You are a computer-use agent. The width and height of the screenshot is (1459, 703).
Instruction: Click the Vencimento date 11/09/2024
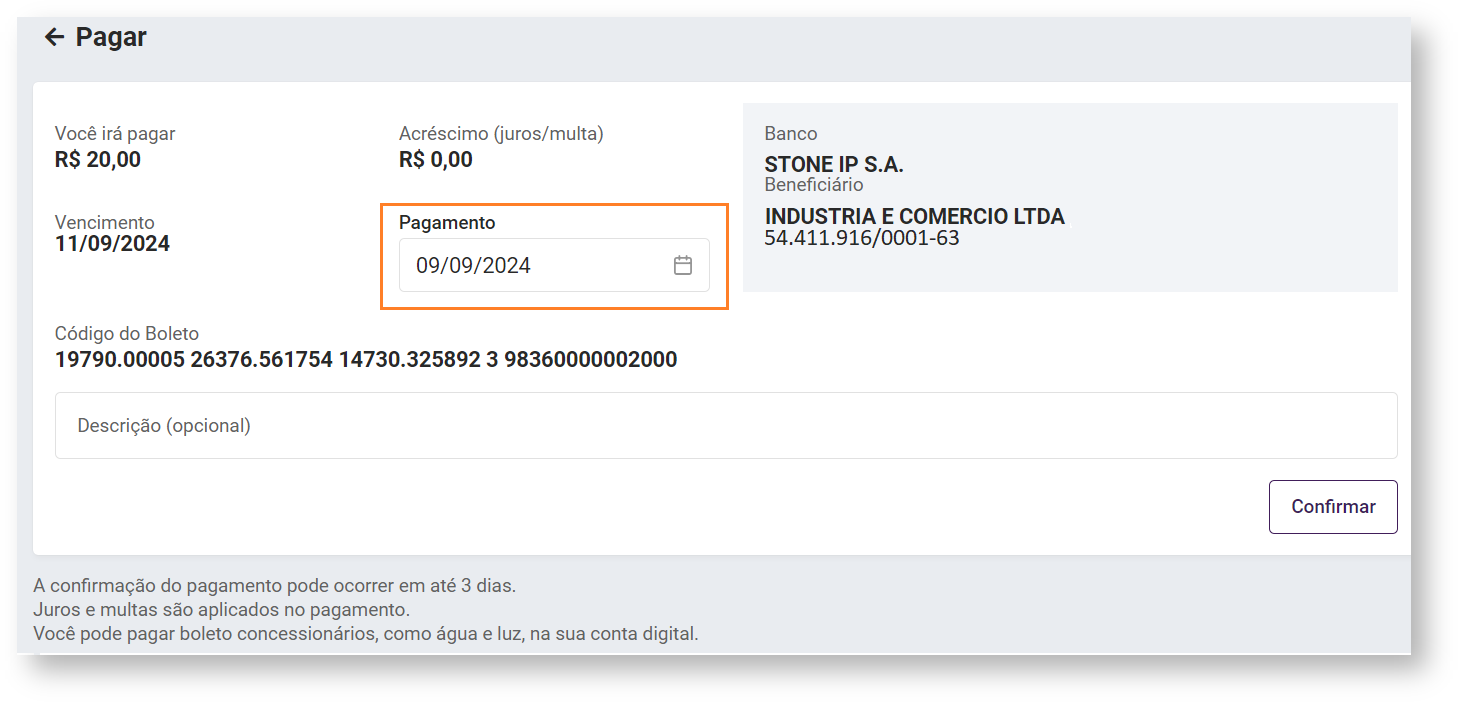click(x=112, y=244)
